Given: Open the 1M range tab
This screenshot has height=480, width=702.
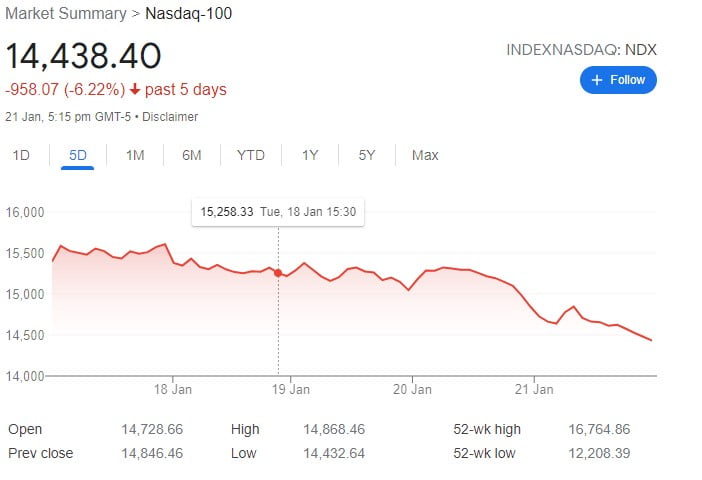Looking at the screenshot, I should pos(135,155).
